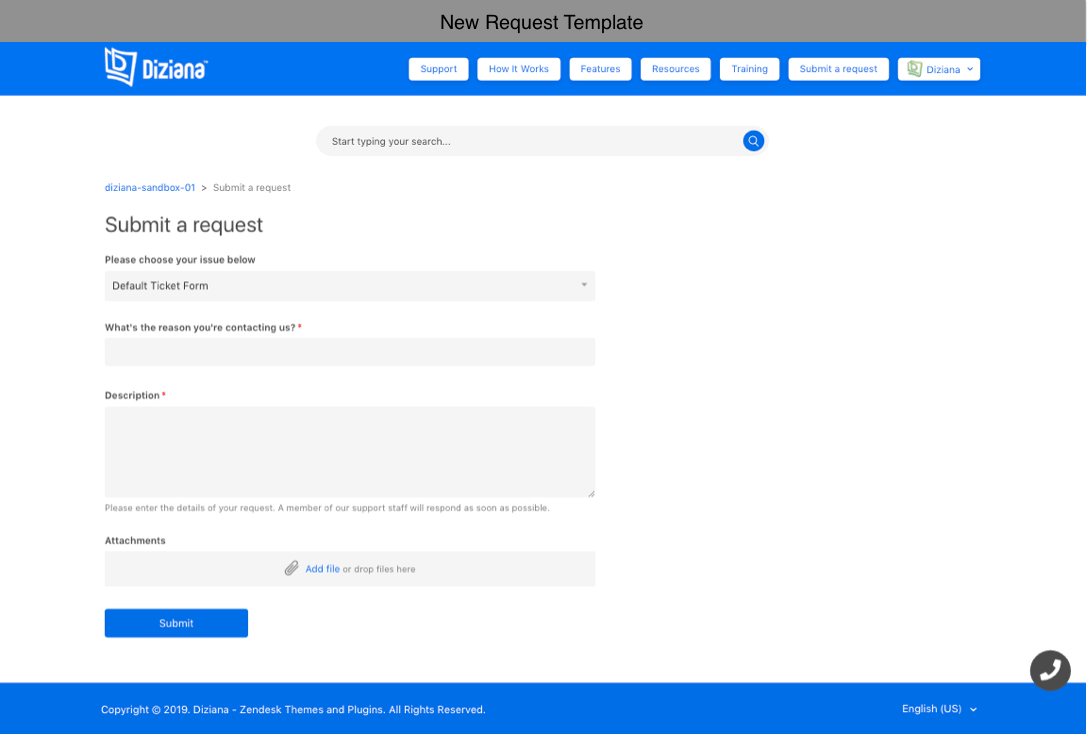This screenshot has width=1087, height=734.
Task: Click the paperclip attachment icon
Action: (x=291, y=568)
